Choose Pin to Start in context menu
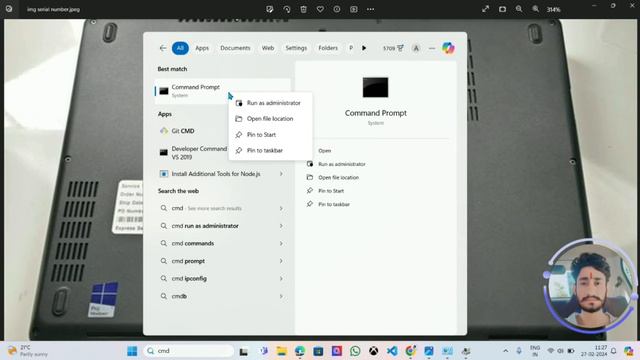The height and width of the screenshot is (360, 640). [270, 135]
